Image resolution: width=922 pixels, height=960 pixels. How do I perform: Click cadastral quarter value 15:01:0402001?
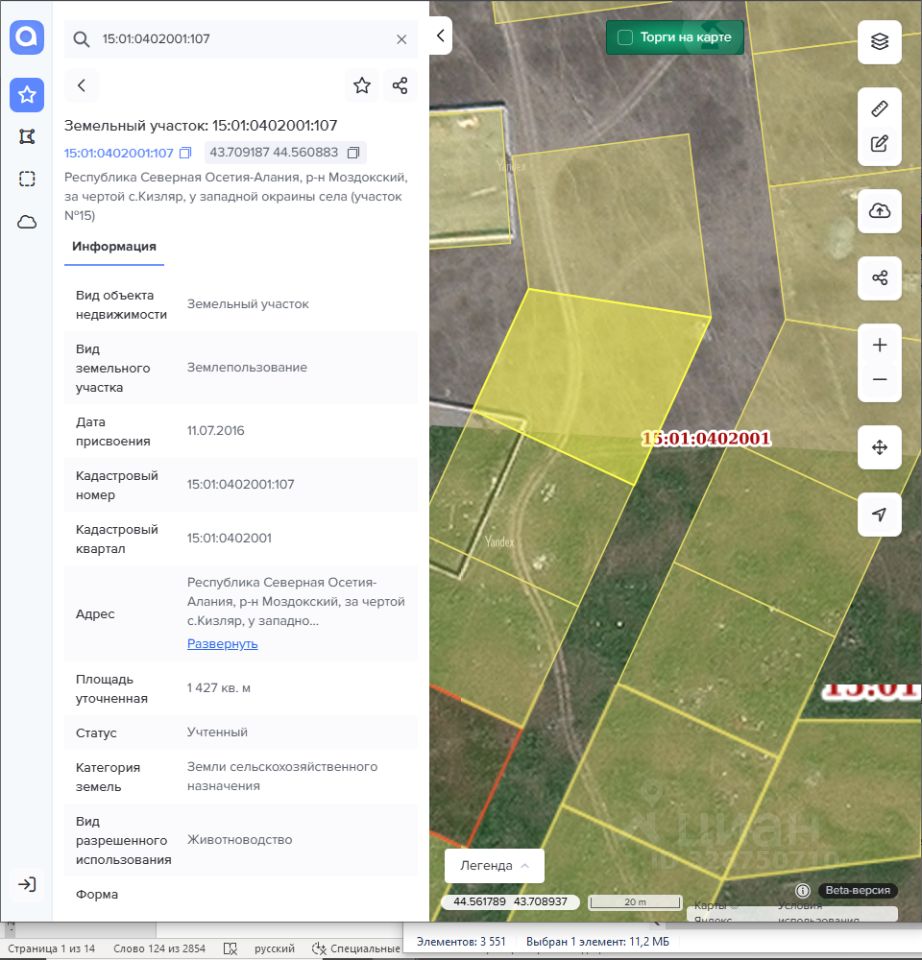(229, 538)
